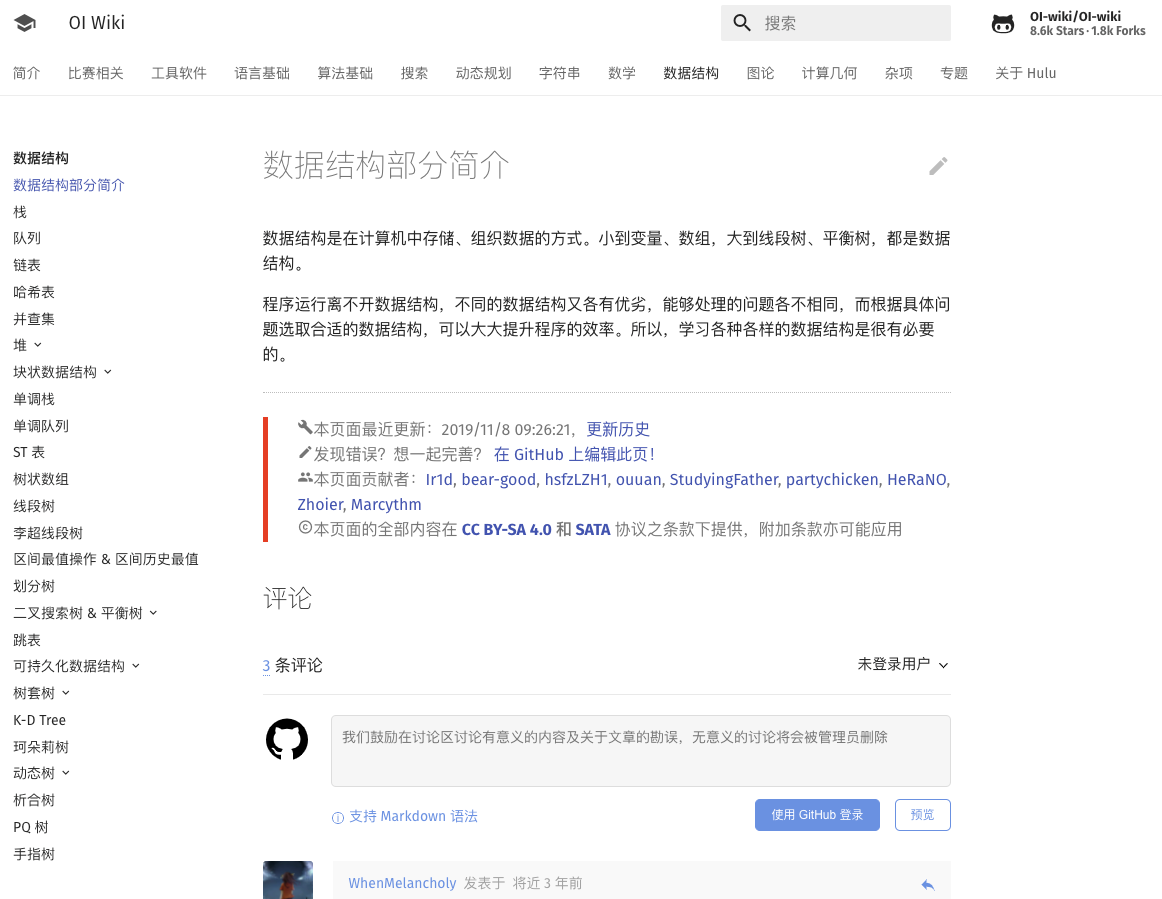Screen dimensions: 1162x899
Task: Reply to WhenMelancholy's comment via the arrow icon
Action: pyautogui.click(x=928, y=883)
